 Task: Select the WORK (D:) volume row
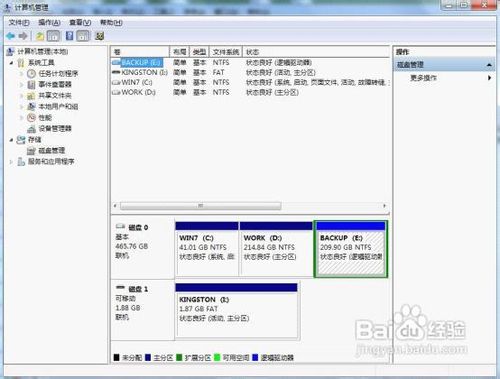pos(250,92)
